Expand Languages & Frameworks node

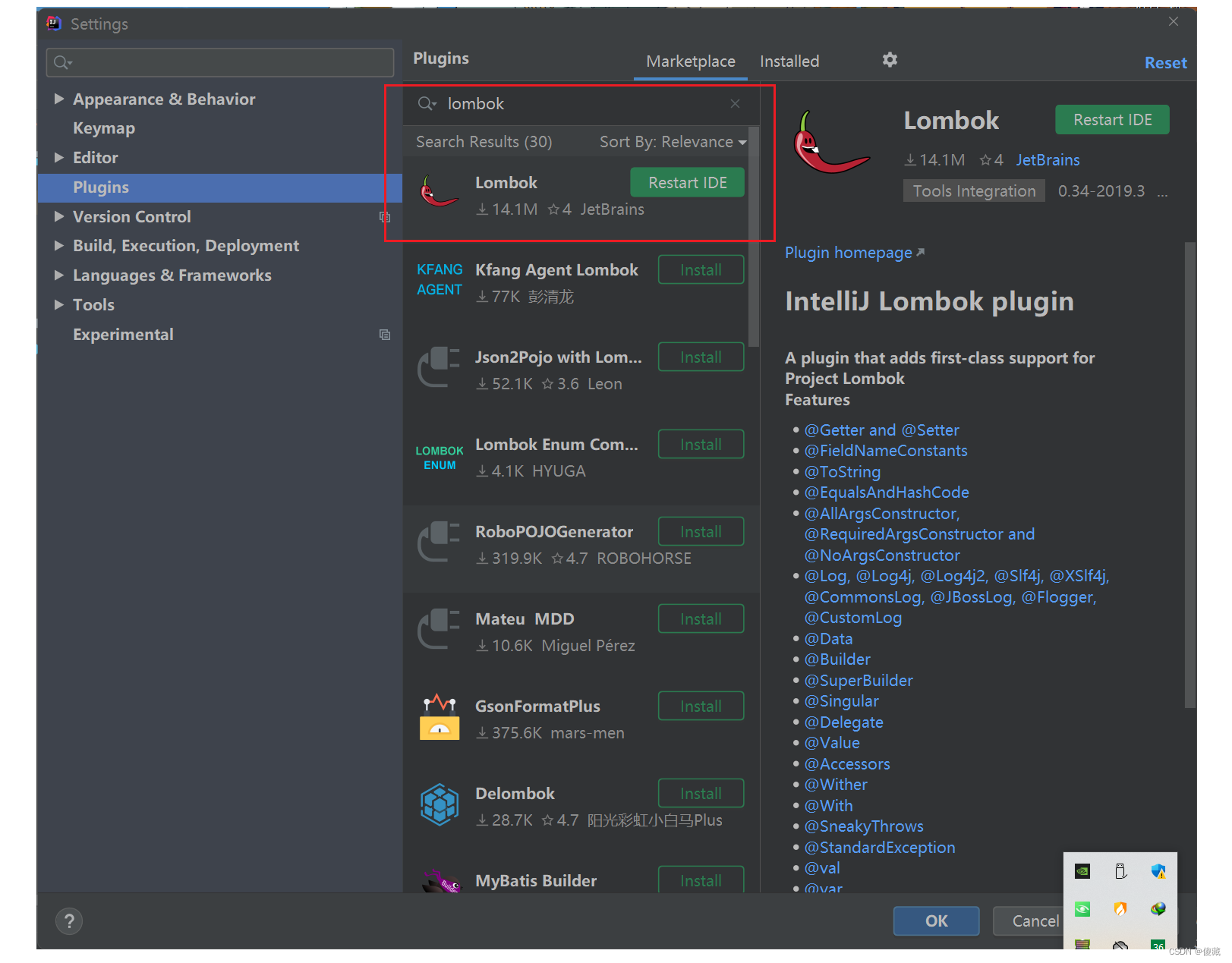click(59, 275)
